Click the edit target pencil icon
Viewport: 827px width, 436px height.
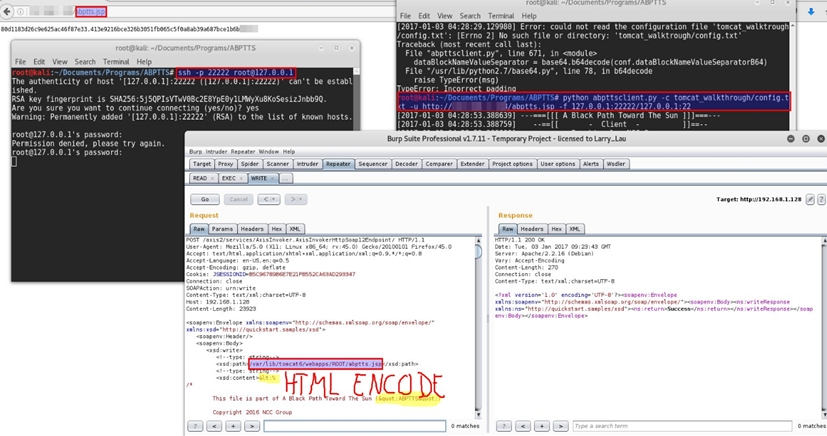(810, 200)
